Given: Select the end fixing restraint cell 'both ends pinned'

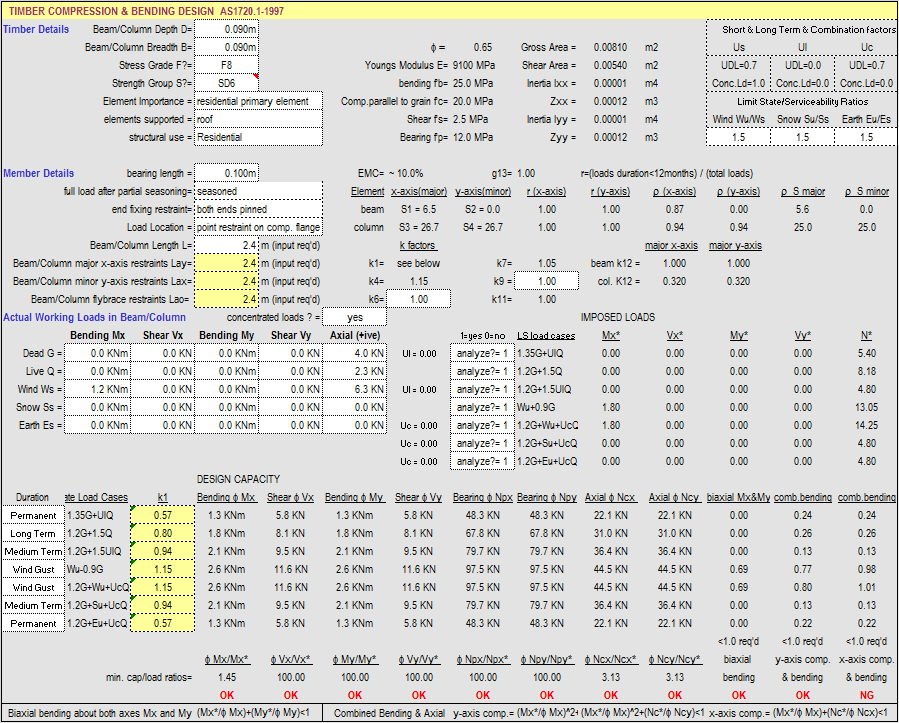Looking at the screenshot, I should coord(259,209).
